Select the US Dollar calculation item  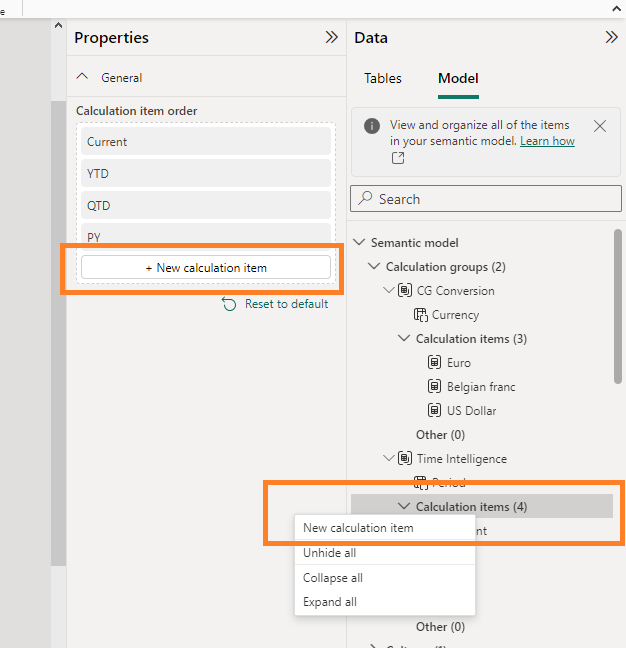click(471, 411)
